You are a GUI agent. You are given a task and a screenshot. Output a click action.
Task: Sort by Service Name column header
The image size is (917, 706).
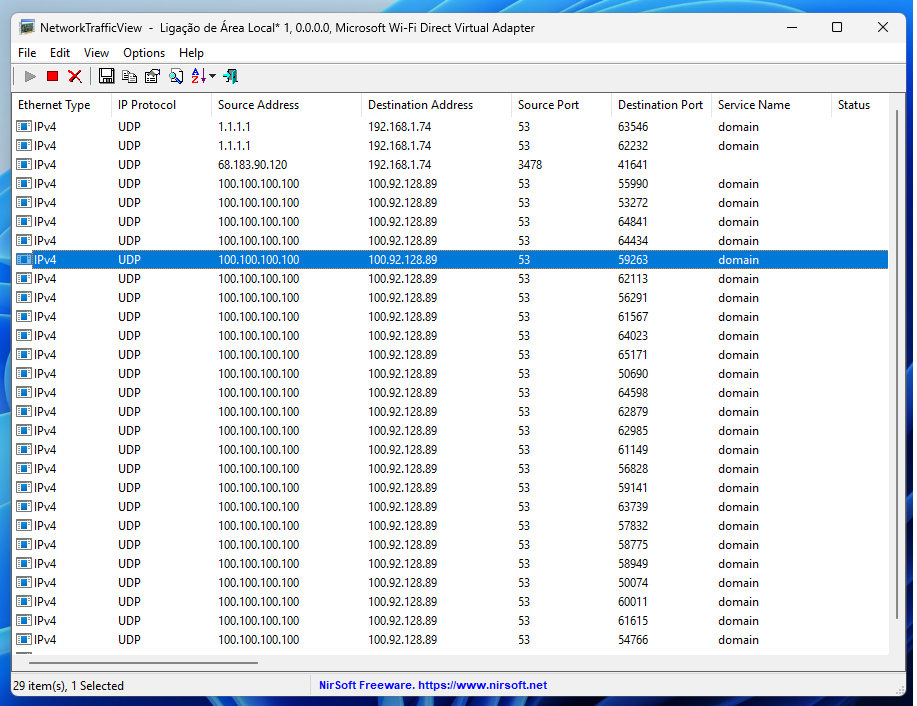pyautogui.click(x=771, y=105)
